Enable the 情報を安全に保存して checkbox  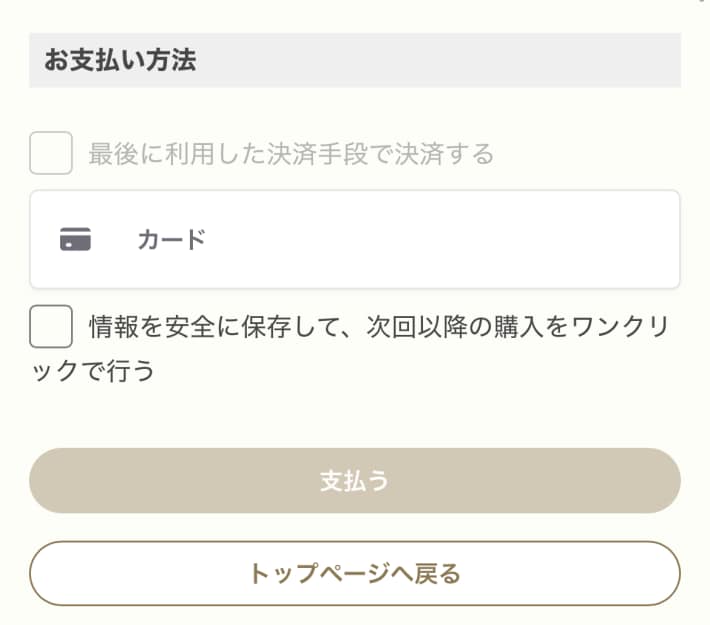pos(51,326)
